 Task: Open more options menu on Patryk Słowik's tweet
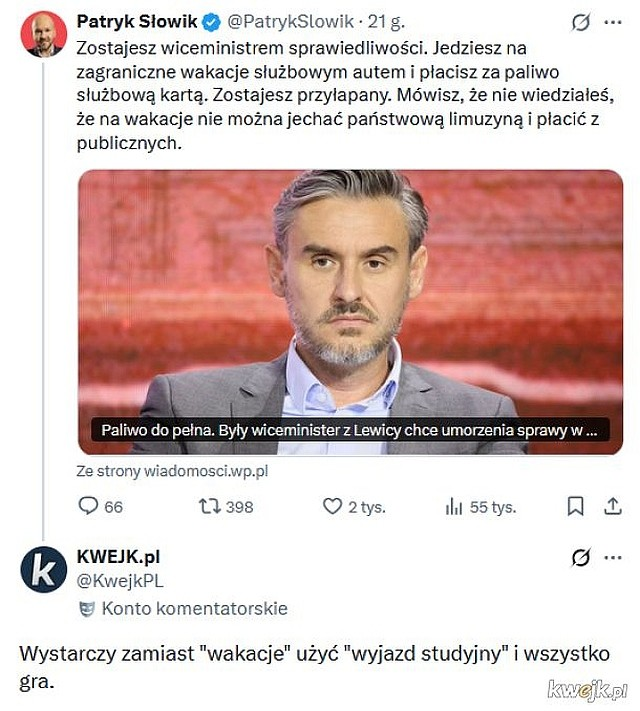tap(612, 21)
